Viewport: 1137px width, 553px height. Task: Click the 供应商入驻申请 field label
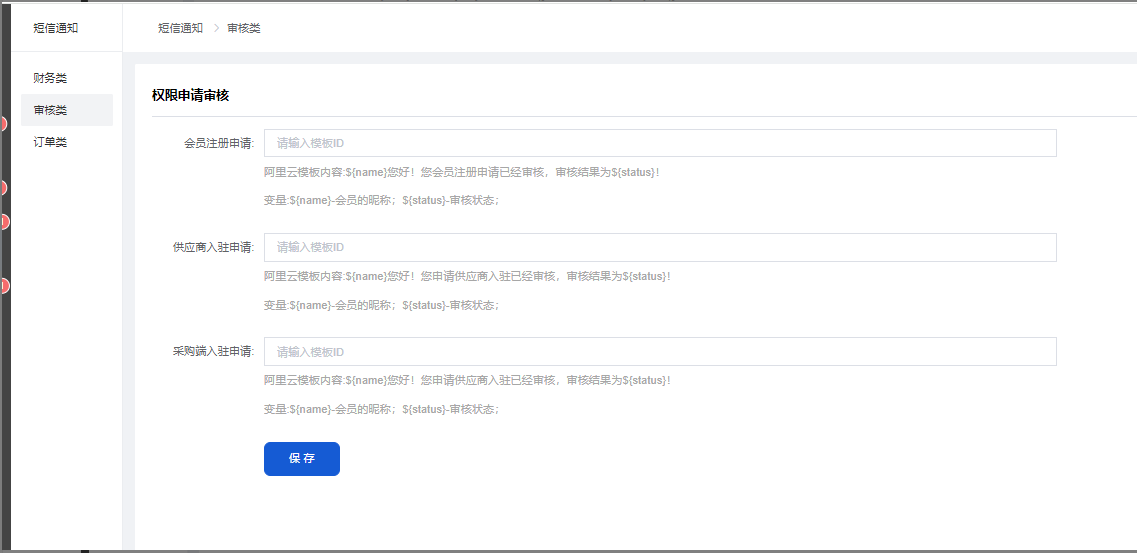[x=212, y=247]
